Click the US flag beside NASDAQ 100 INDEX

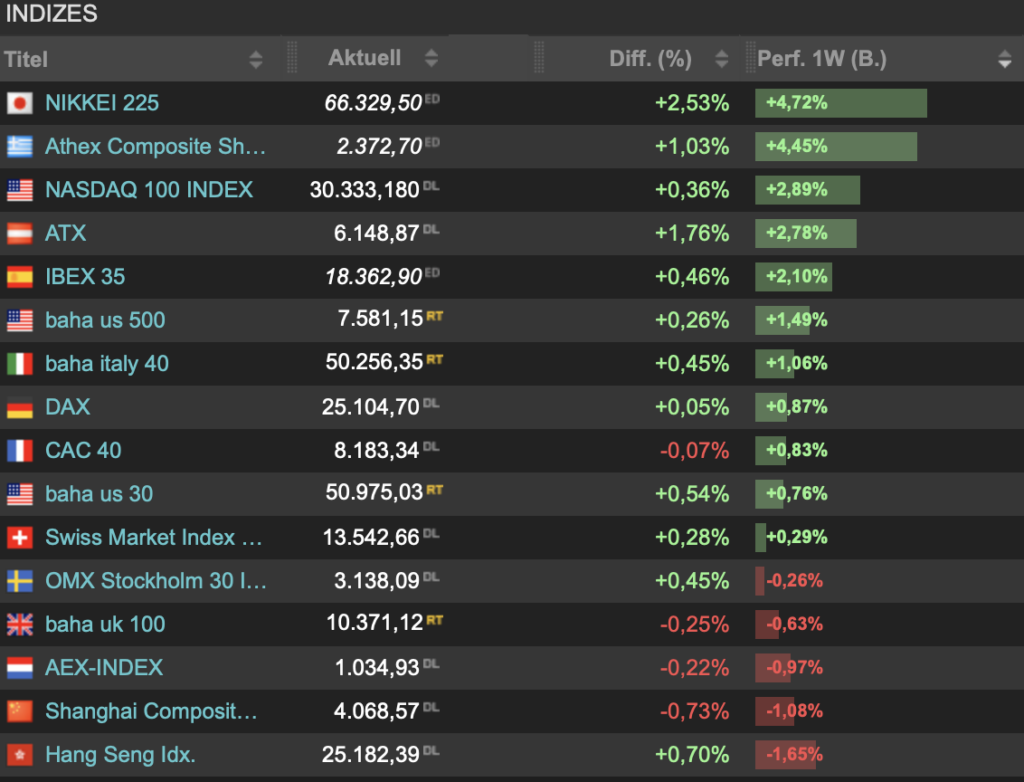pyautogui.click(x=20, y=189)
